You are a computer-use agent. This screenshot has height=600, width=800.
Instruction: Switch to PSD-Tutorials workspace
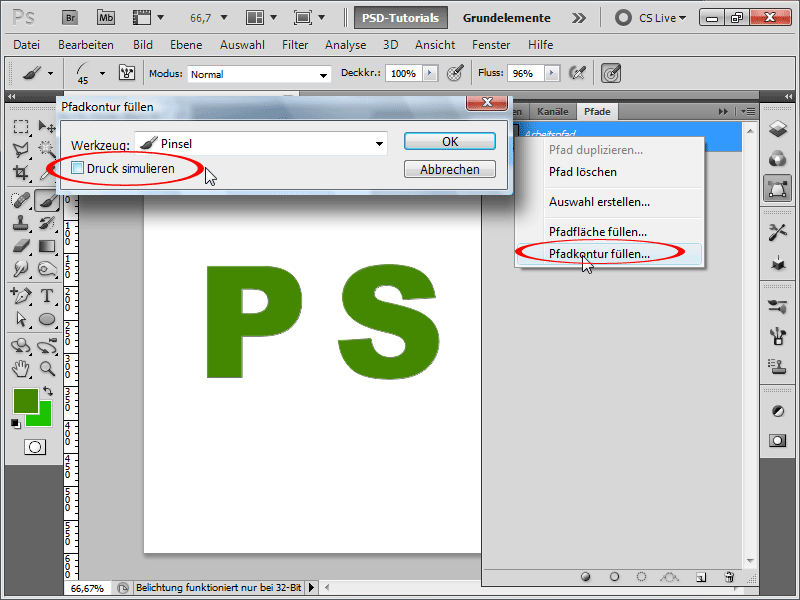(401, 18)
